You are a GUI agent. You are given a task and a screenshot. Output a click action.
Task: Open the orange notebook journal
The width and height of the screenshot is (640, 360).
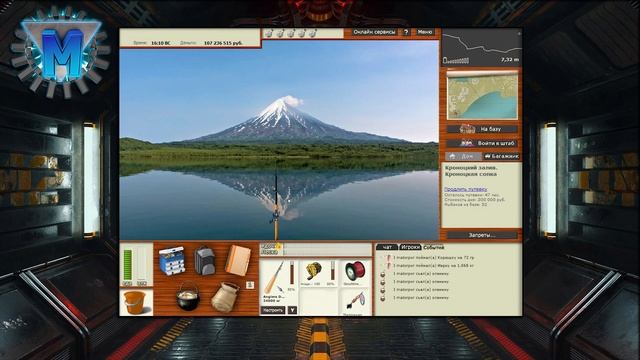(238, 260)
